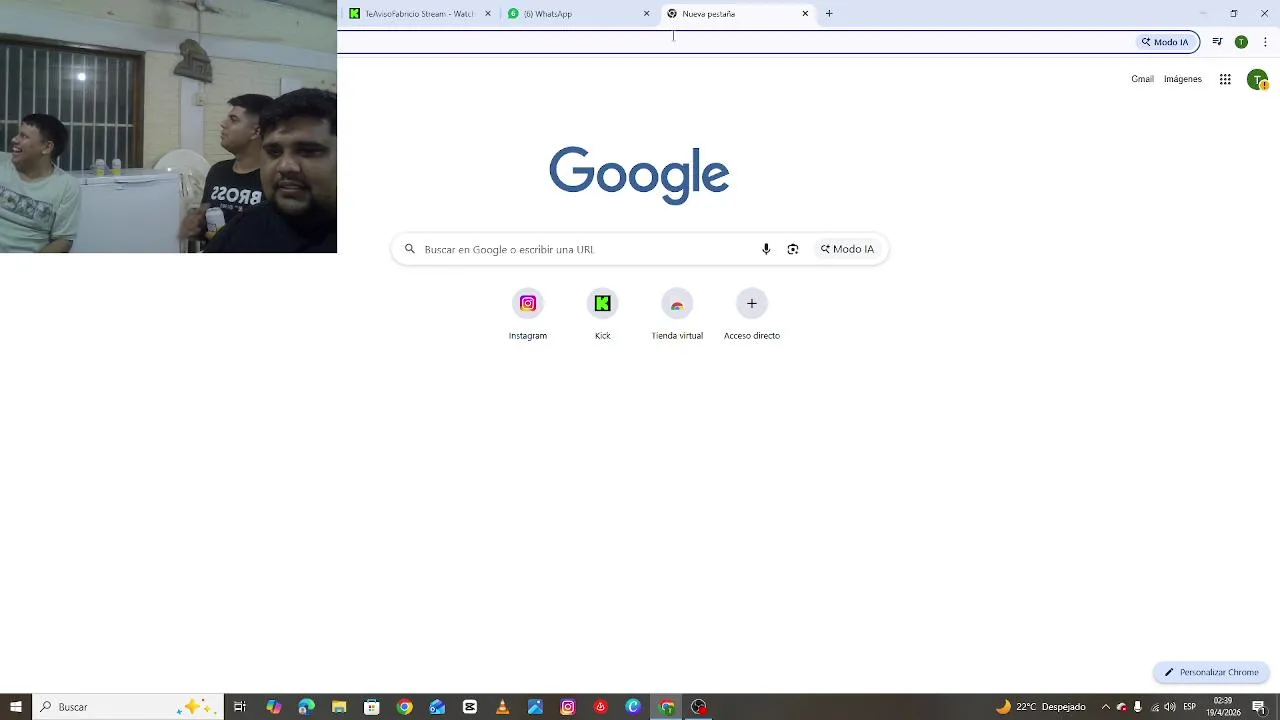
Task: Click the taskbar Buscar search box
Action: click(127, 707)
